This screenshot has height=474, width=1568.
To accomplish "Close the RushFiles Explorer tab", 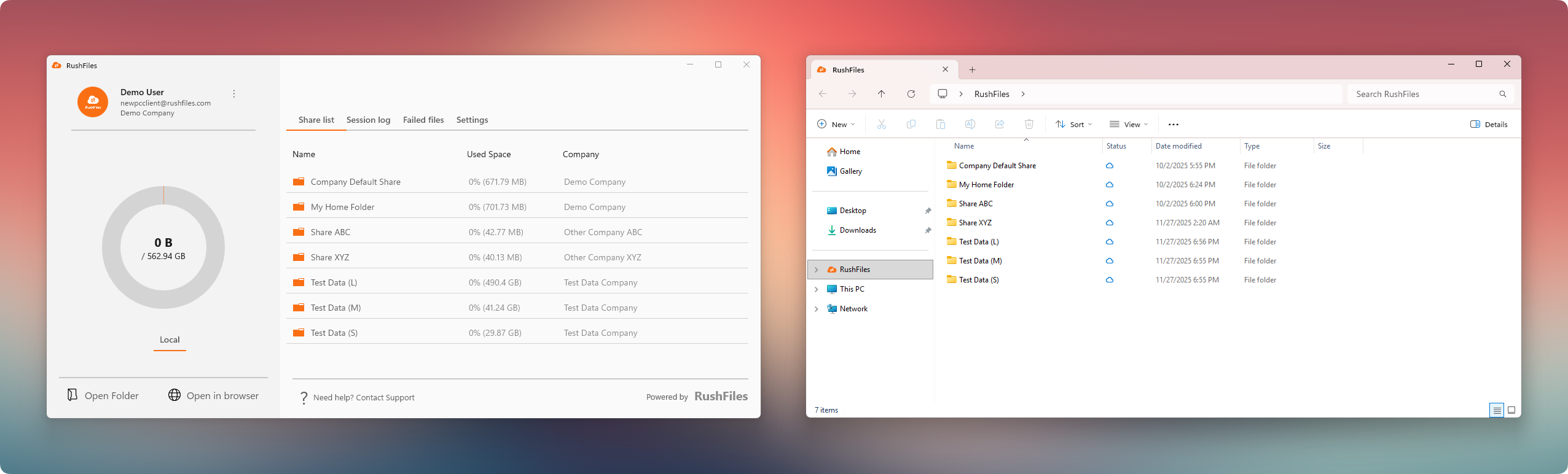I will (x=946, y=69).
